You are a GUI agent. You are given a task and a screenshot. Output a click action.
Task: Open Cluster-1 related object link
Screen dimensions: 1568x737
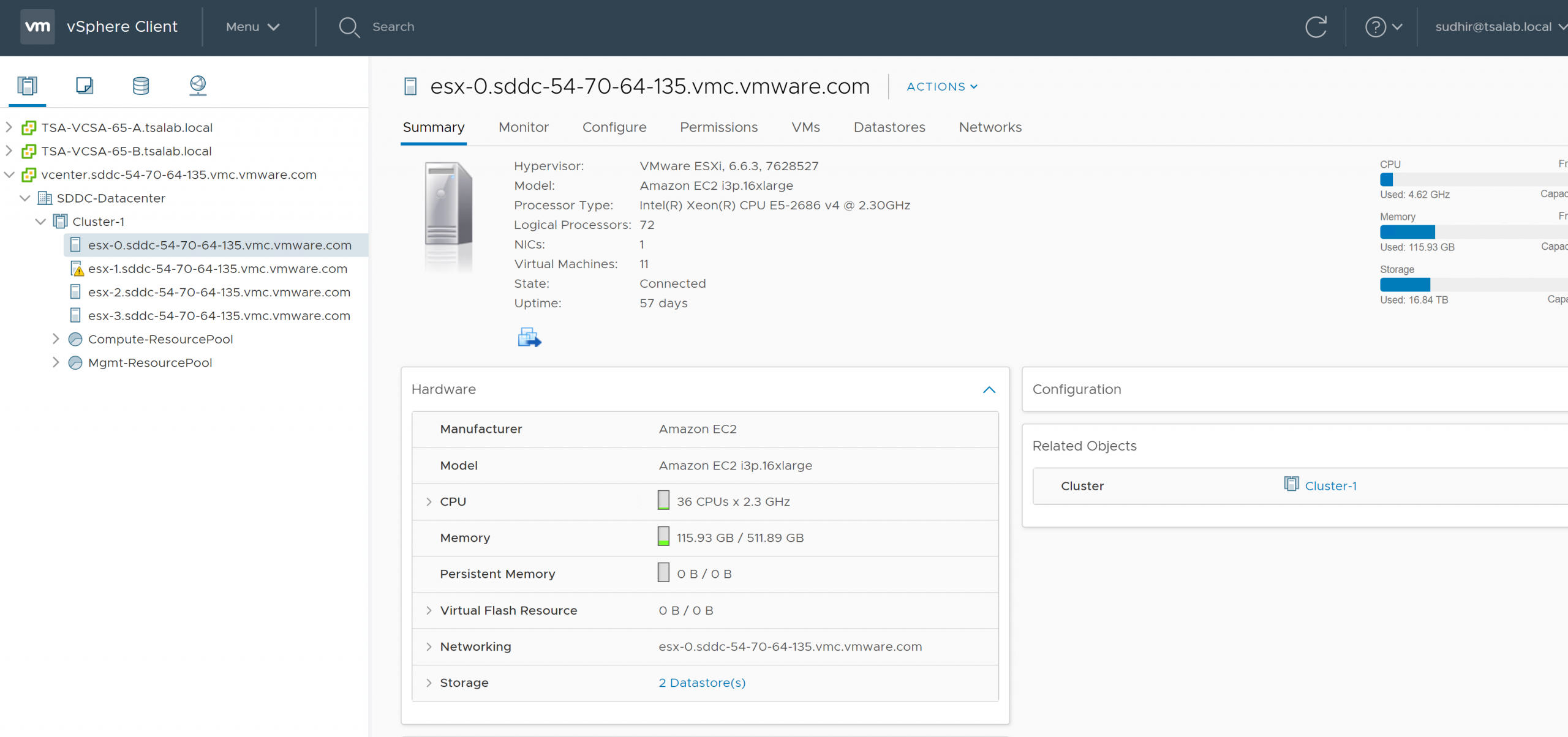point(1330,486)
